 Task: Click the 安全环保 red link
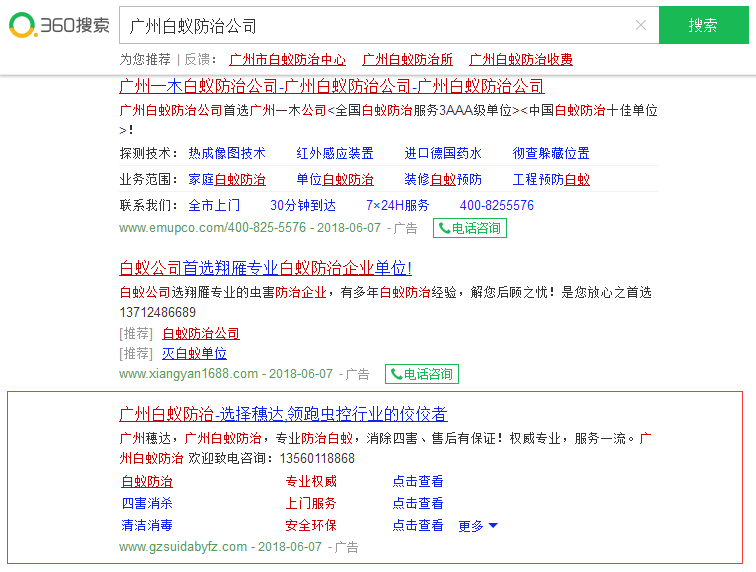pyautogui.click(x=311, y=526)
